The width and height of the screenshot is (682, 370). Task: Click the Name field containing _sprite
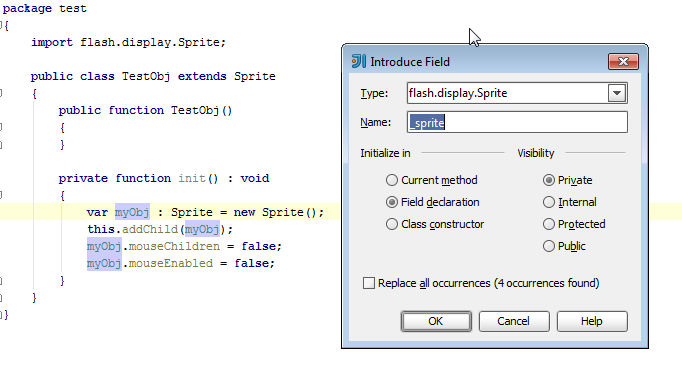point(517,122)
